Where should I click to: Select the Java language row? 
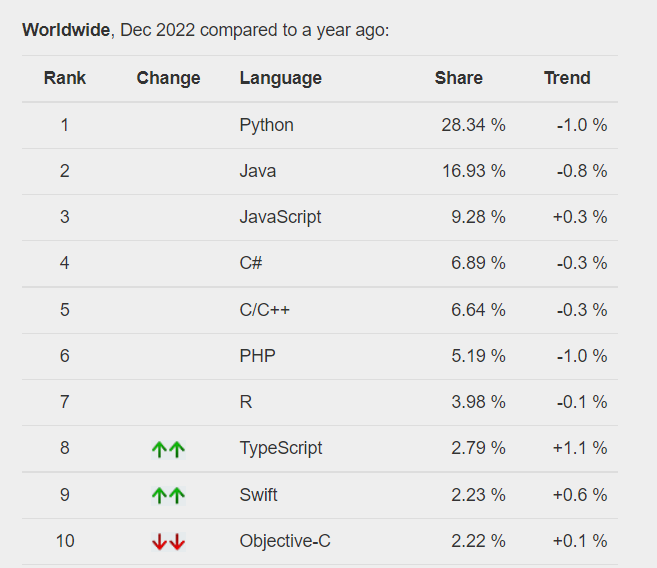258,171
